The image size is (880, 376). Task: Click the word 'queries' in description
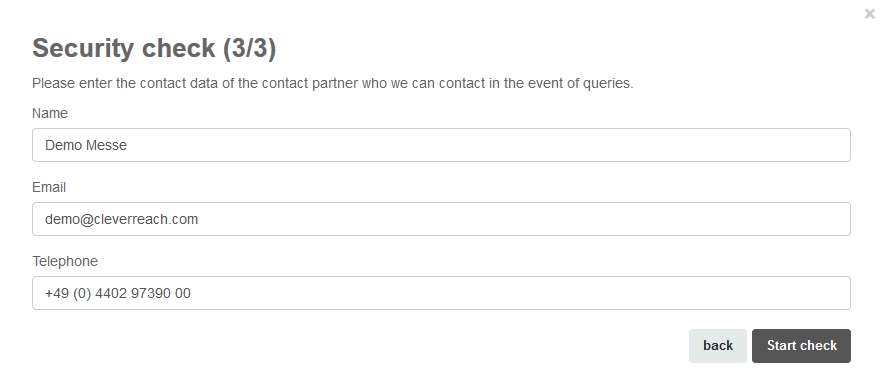click(x=606, y=84)
